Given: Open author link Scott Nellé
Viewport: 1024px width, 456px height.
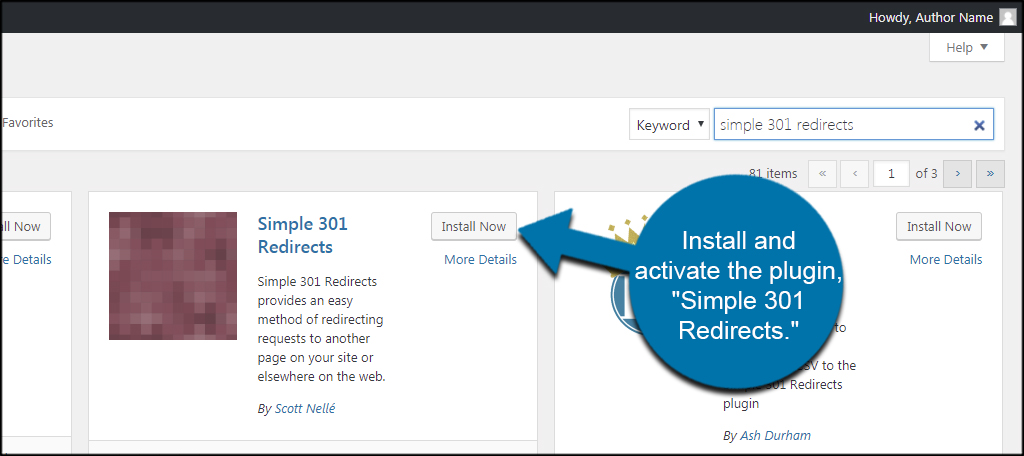Looking at the screenshot, I should tap(305, 409).
